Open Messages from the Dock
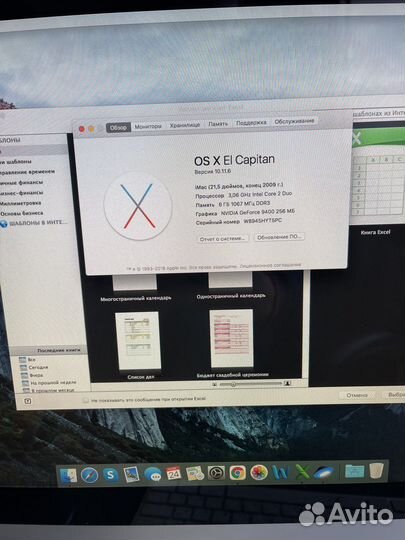Screen dimensions: 405x540 pos(153,474)
